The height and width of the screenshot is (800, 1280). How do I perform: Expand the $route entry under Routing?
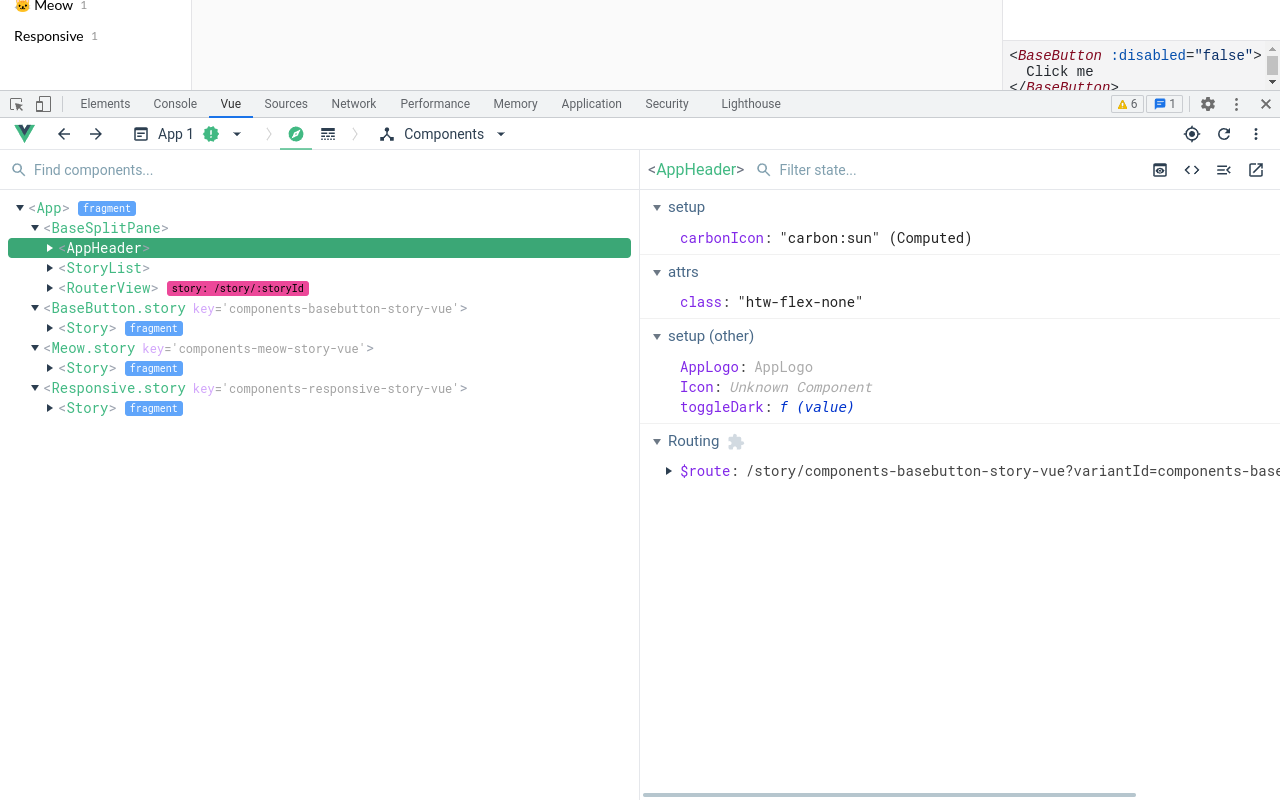tap(668, 471)
